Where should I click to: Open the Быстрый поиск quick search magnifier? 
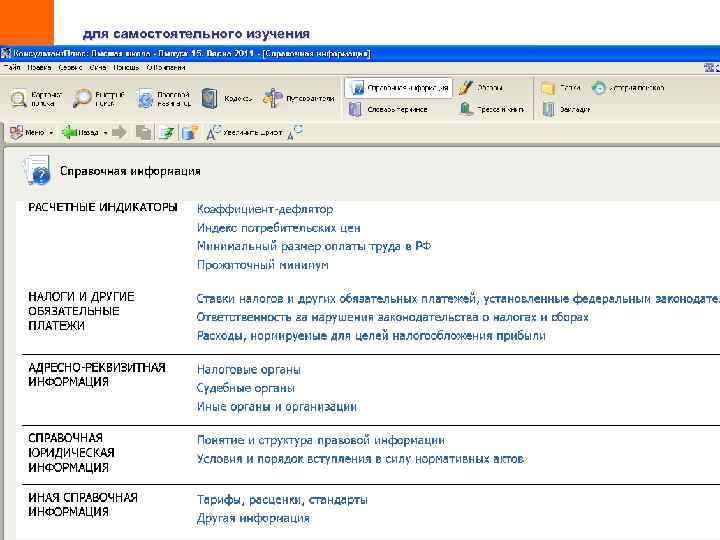83,98
